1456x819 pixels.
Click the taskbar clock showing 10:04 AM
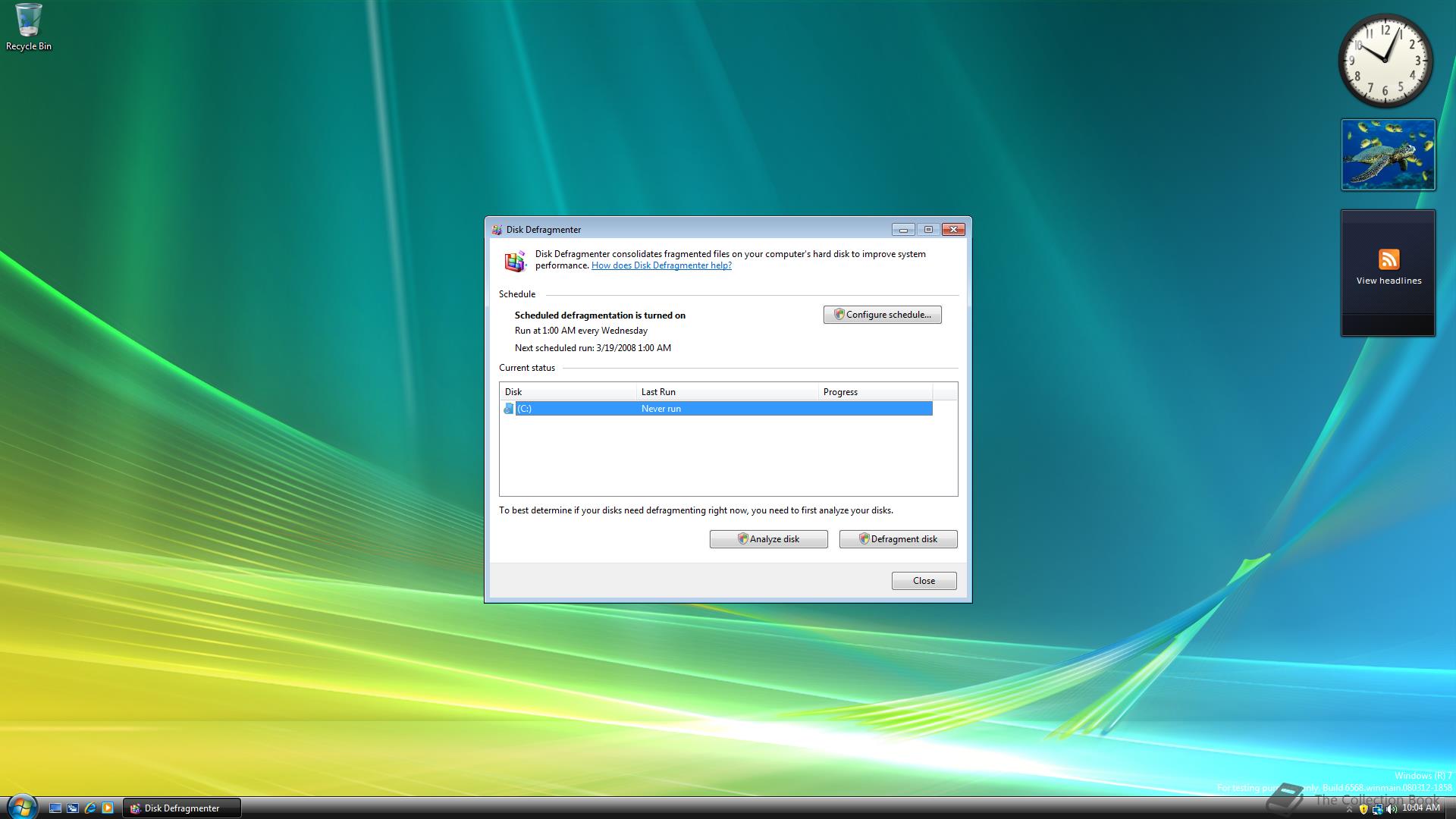1420,808
